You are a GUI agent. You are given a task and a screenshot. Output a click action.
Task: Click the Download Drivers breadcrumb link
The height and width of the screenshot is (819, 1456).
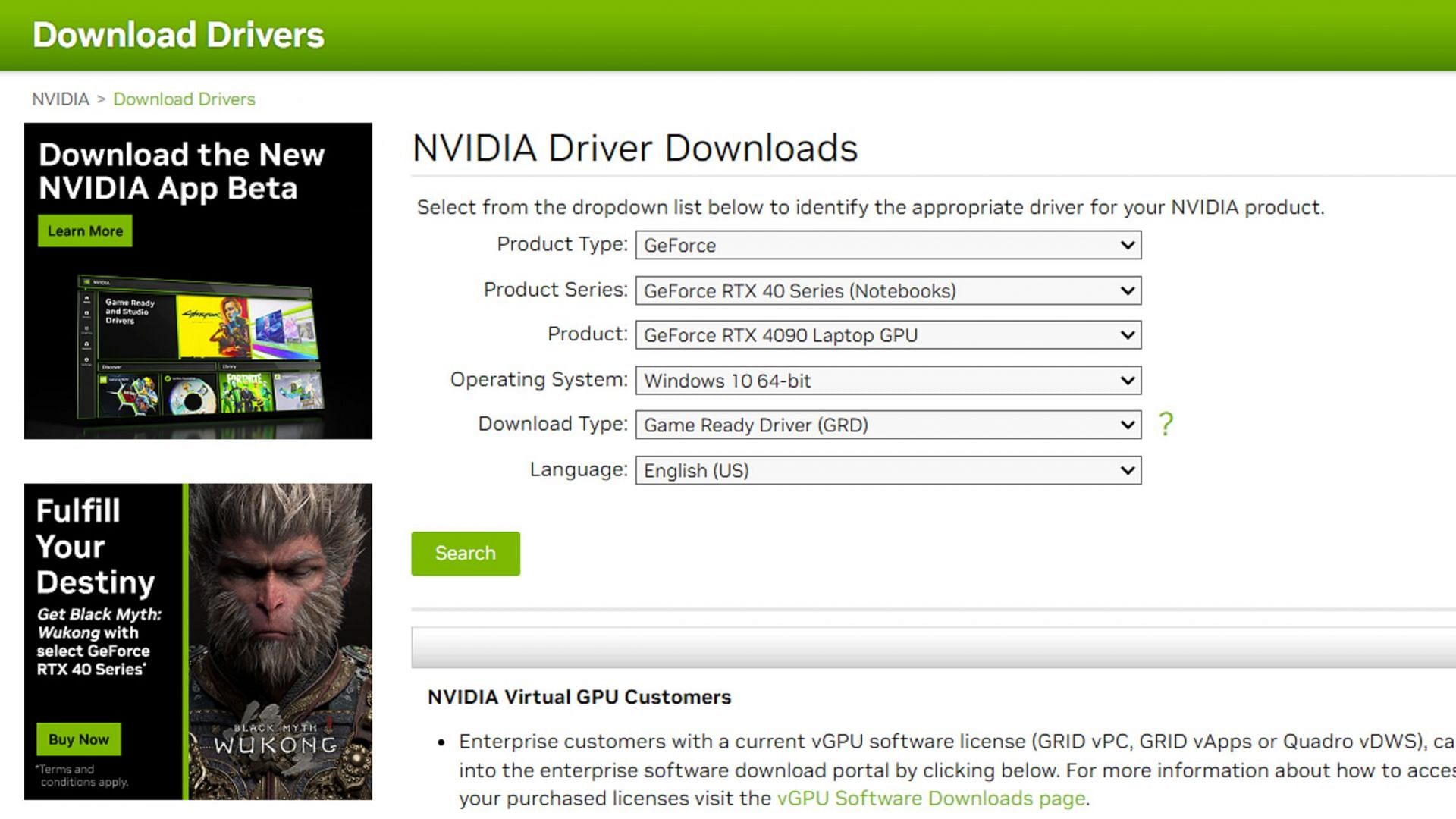(184, 99)
